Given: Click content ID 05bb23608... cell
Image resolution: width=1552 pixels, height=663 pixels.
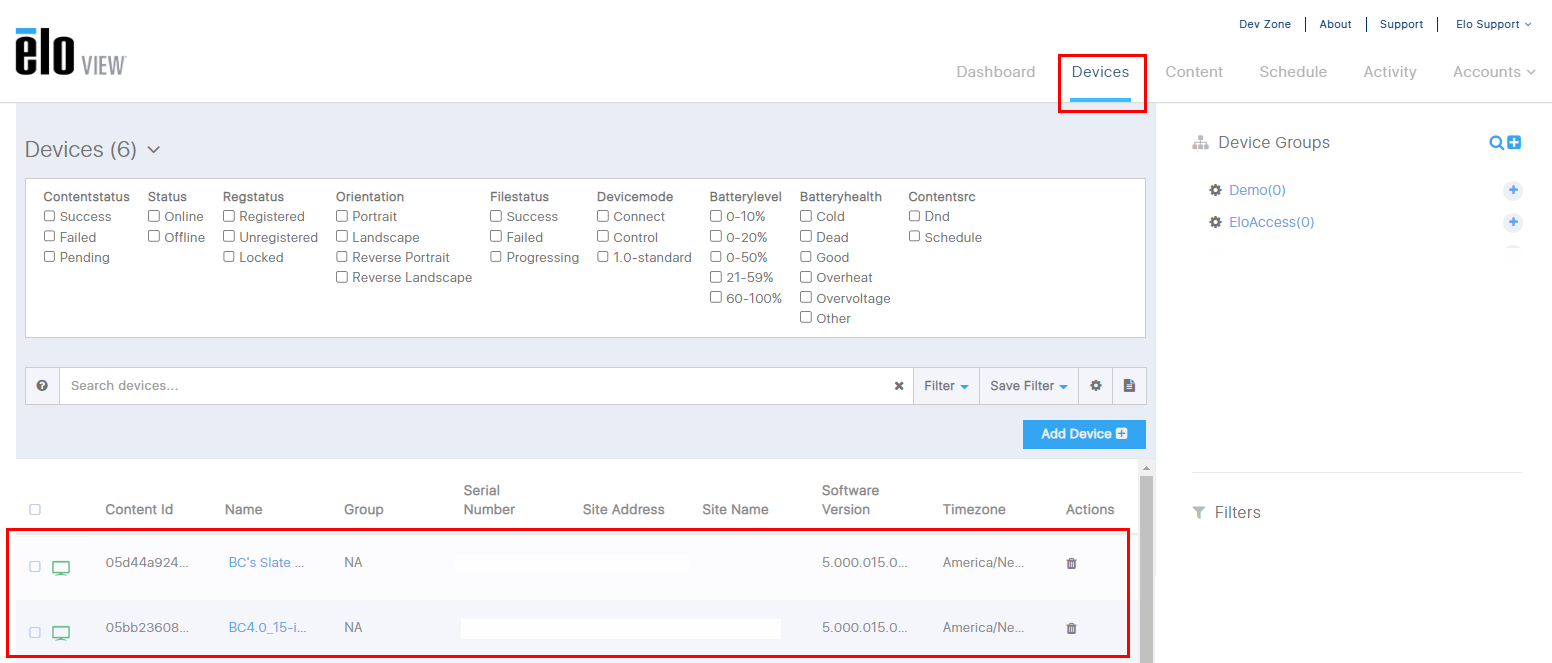Looking at the screenshot, I should pos(147,628).
